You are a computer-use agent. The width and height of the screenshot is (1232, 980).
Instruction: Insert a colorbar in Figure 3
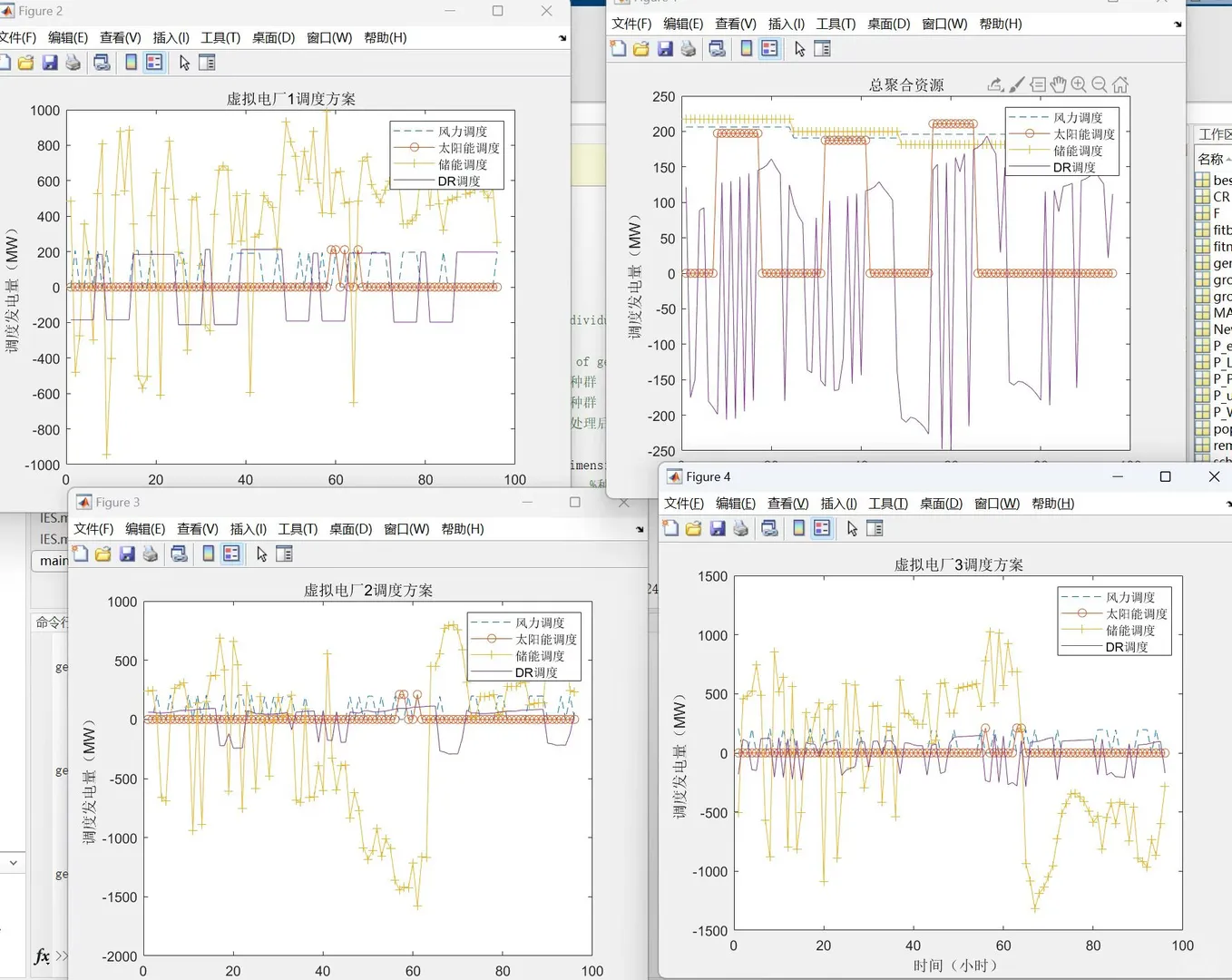pyautogui.click(x=209, y=554)
